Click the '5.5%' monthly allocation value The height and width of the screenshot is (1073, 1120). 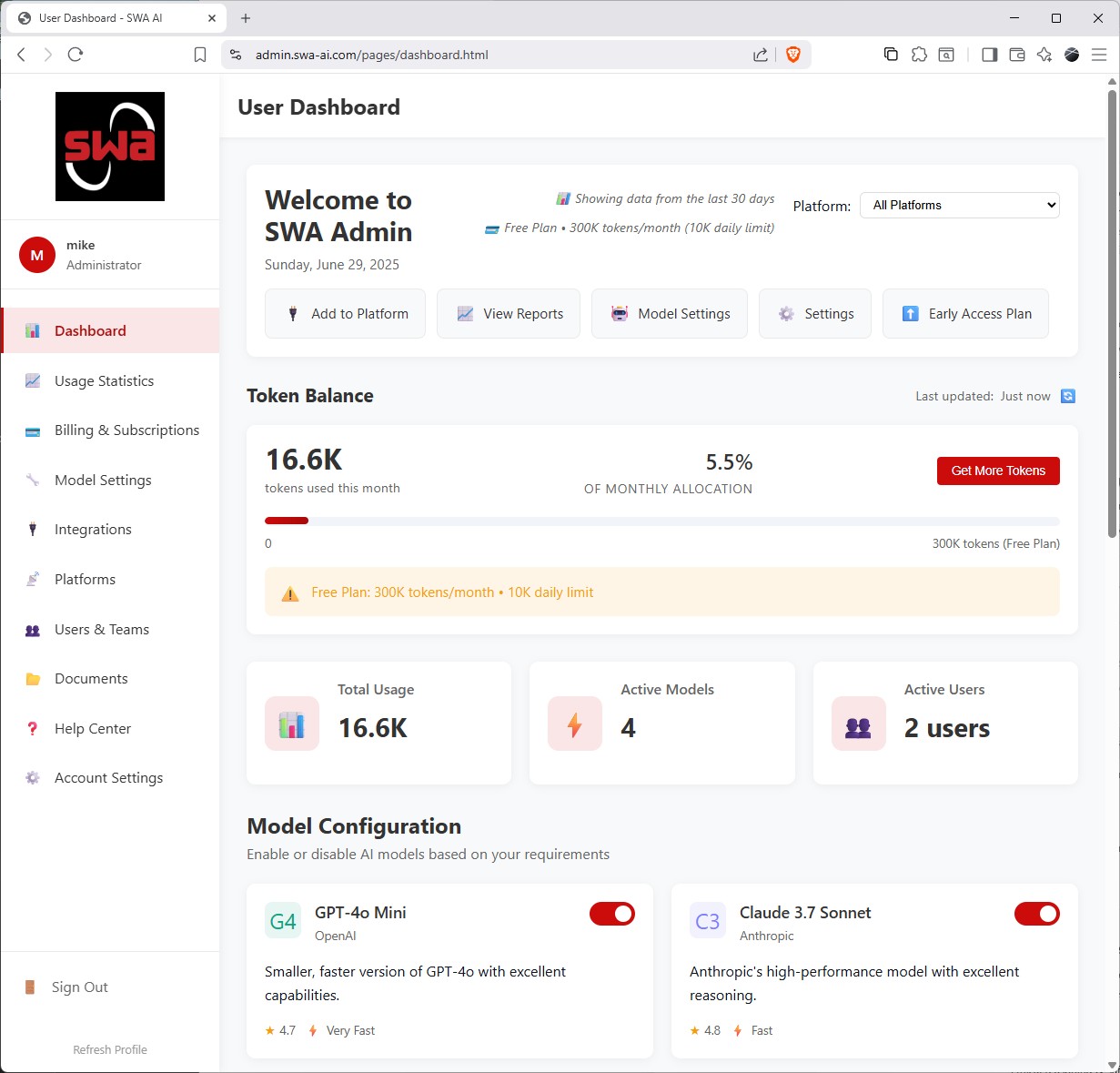[729, 462]
